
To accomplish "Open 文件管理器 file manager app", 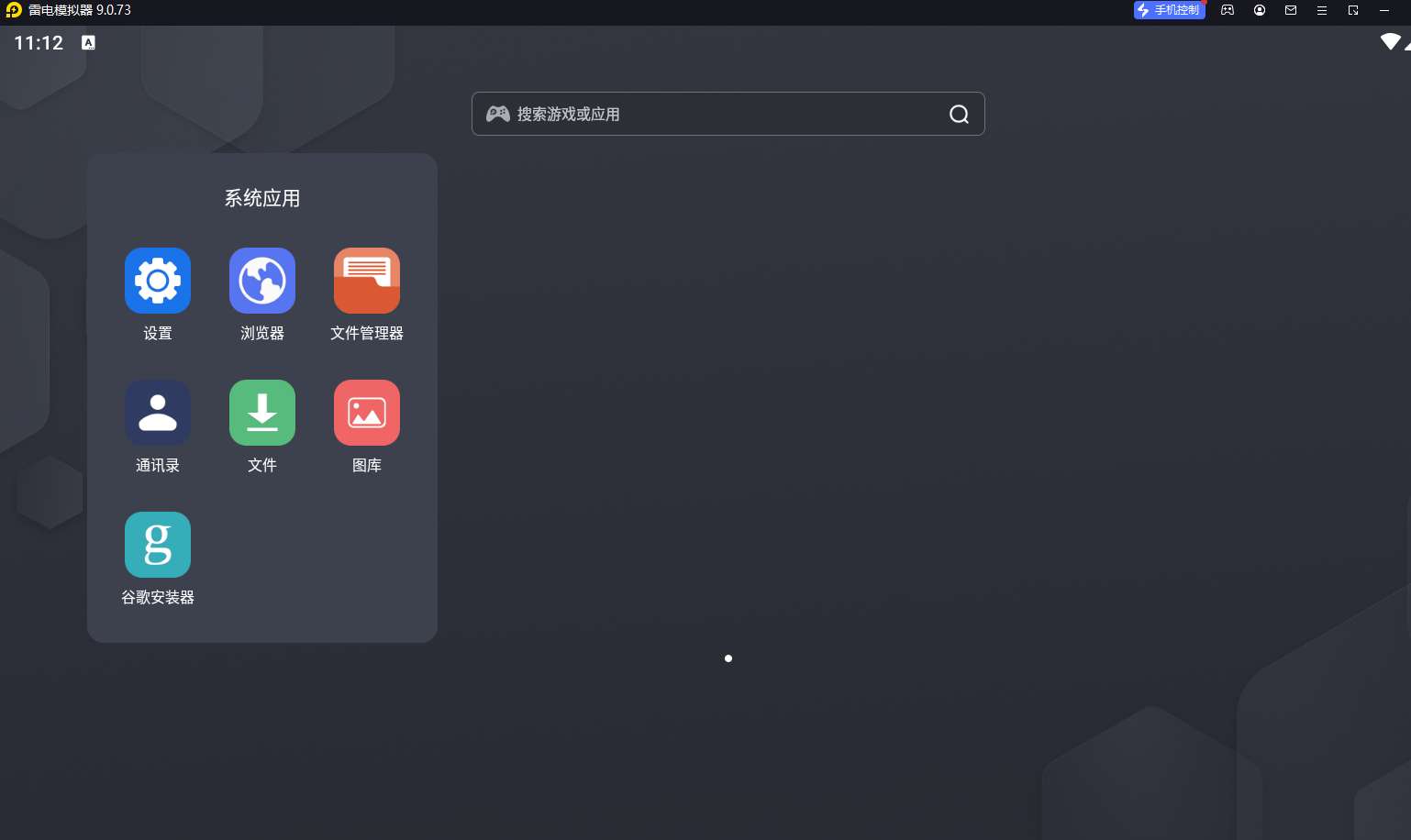I will (x=367, y=281).
